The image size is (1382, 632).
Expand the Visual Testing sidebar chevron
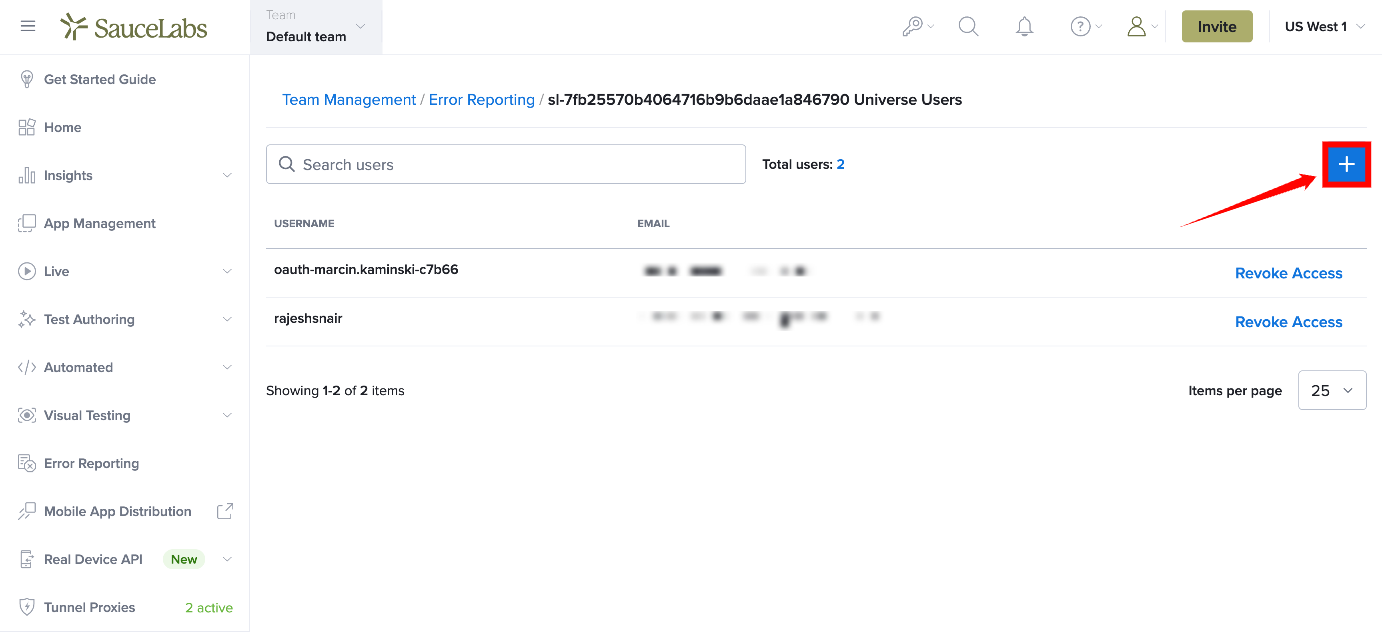(227, 416)
